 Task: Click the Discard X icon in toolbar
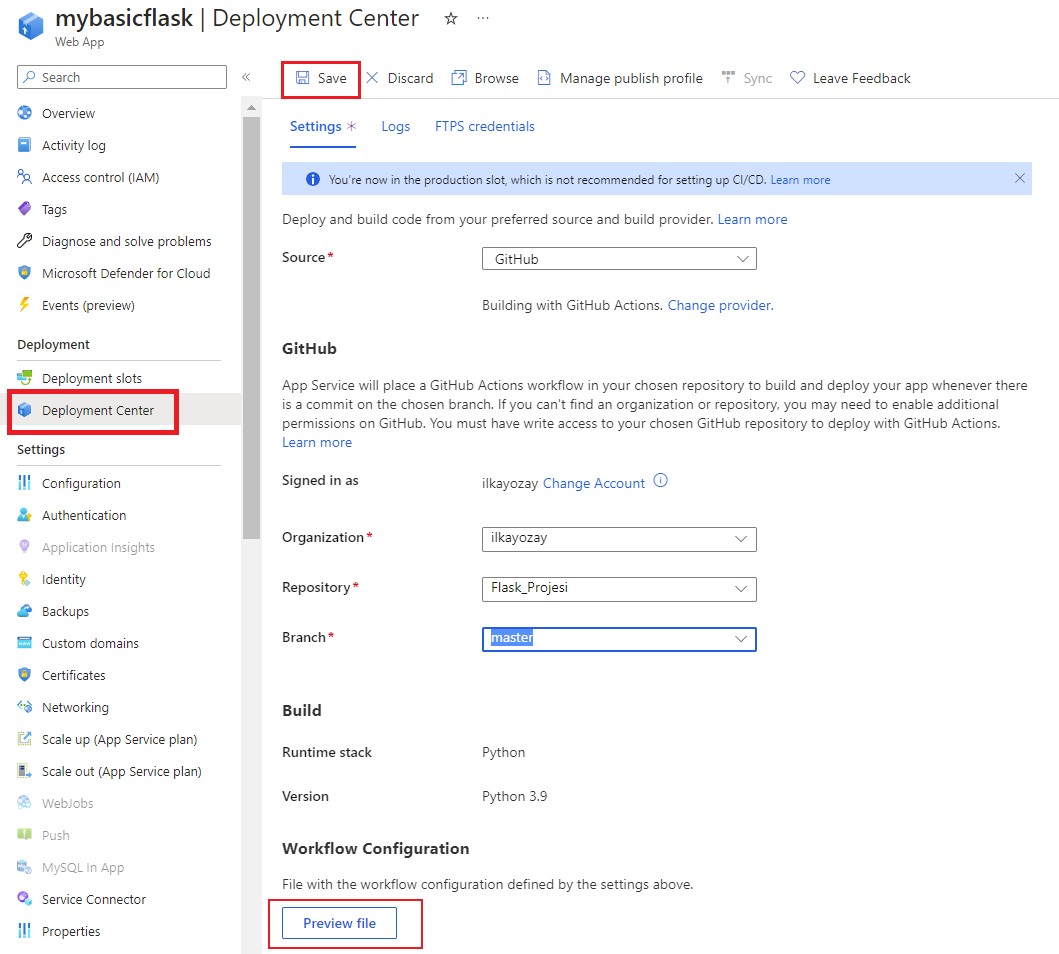pos(372,78)
